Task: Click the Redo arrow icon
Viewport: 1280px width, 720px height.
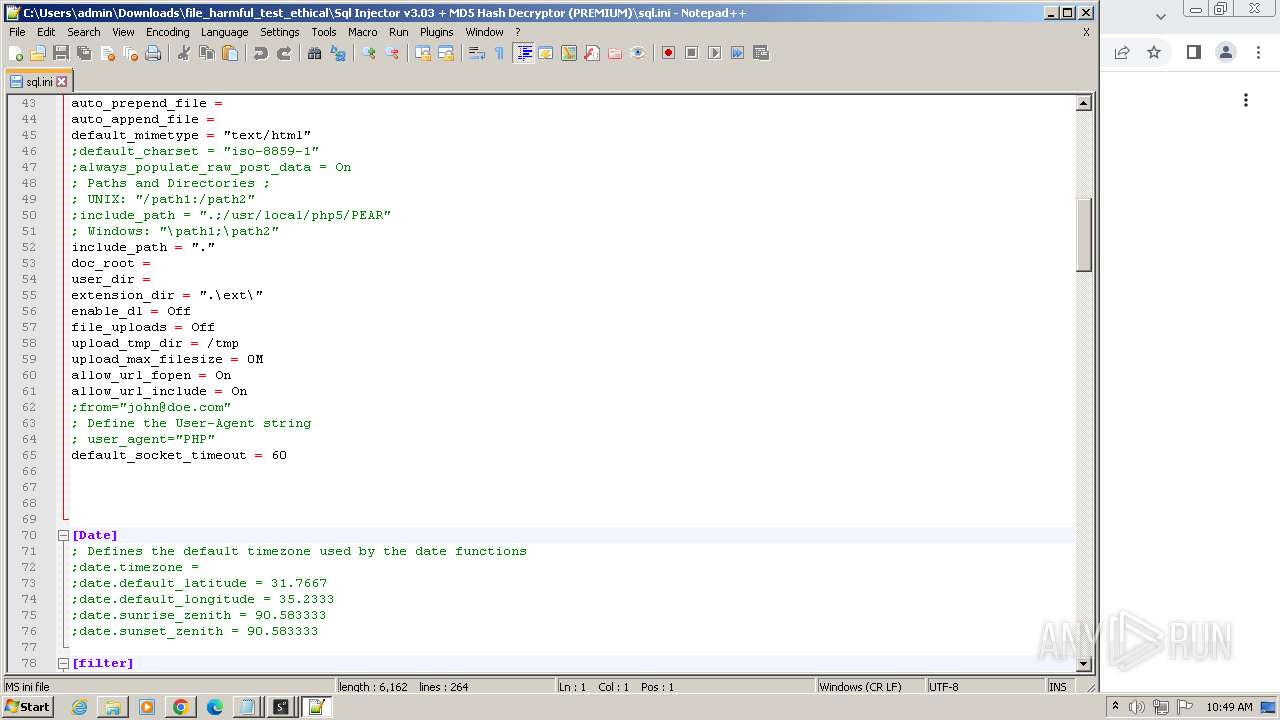Action: coord(284,53)
